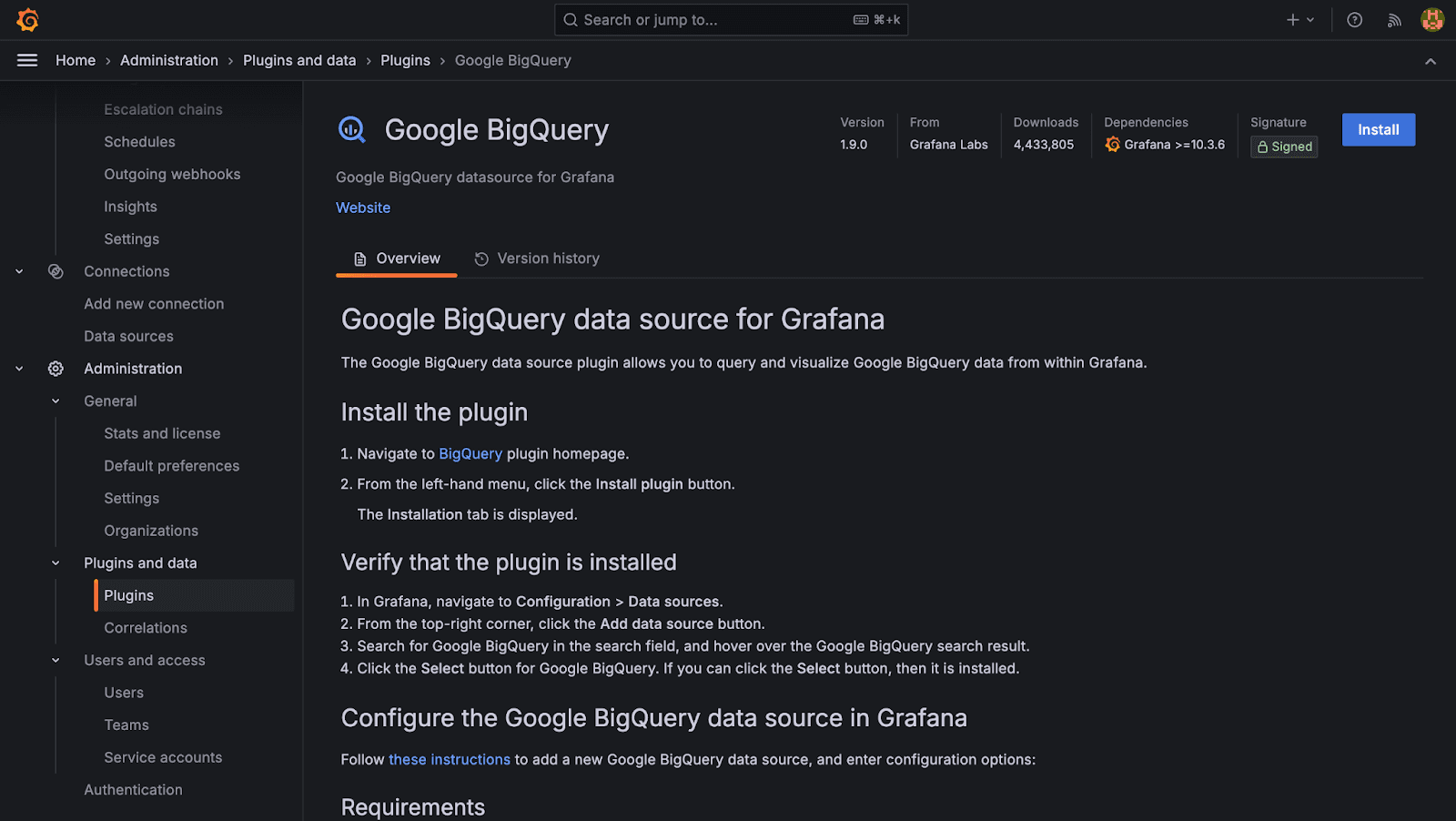
Task: Collapse the Plugins and data sidebar section
Action: [55, 563]
